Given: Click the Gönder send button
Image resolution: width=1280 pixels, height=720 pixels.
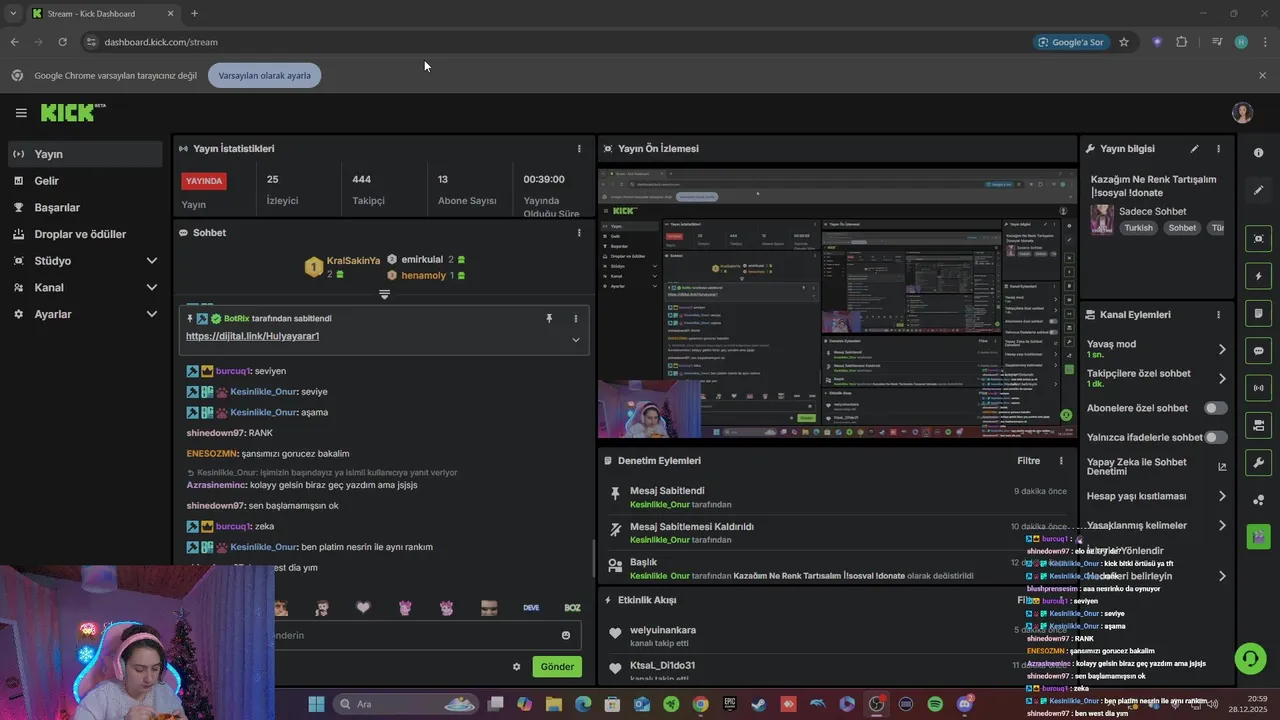Looking at the screenshot, I should [x=557, y=667].
